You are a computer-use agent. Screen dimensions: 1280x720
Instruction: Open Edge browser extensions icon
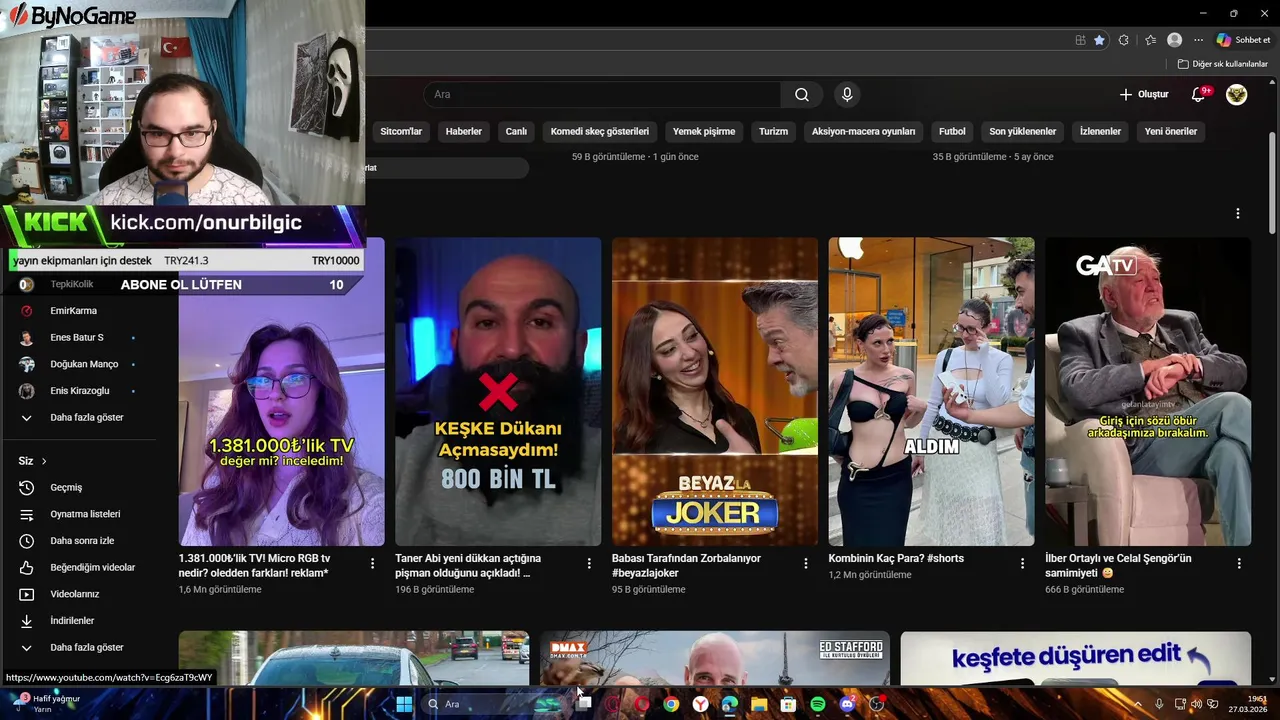(1124, 40)
